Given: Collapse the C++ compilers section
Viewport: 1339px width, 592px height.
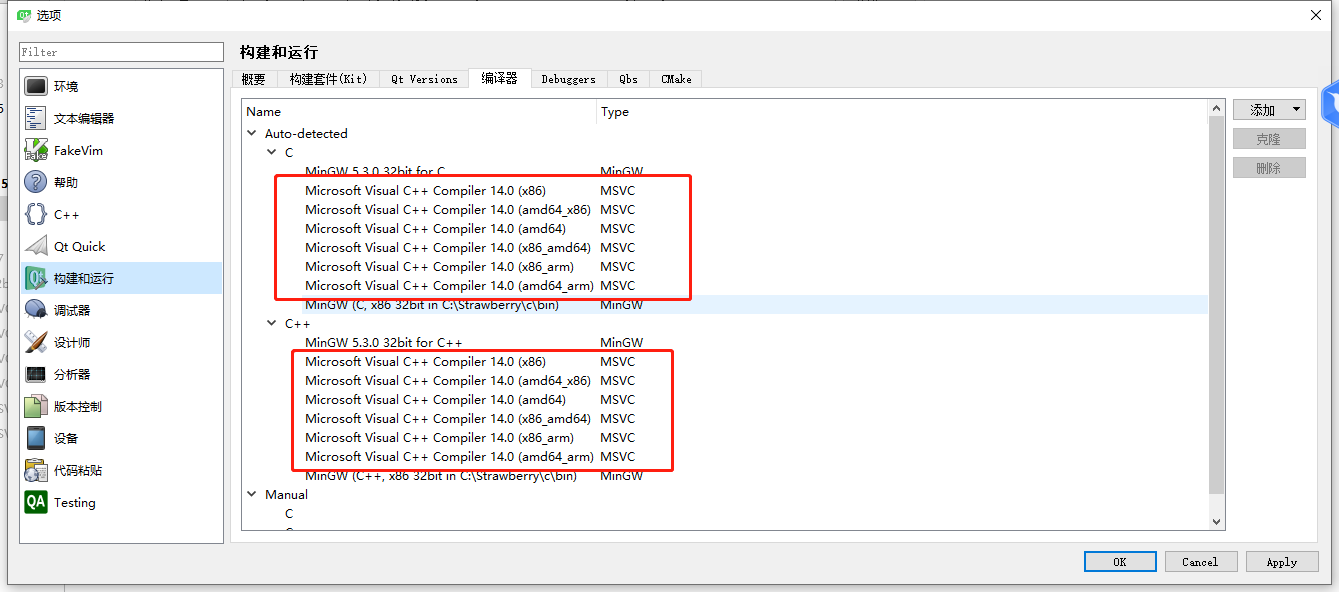Looking at the screenshot, I should pyautogui.click(x=270, y=323).
